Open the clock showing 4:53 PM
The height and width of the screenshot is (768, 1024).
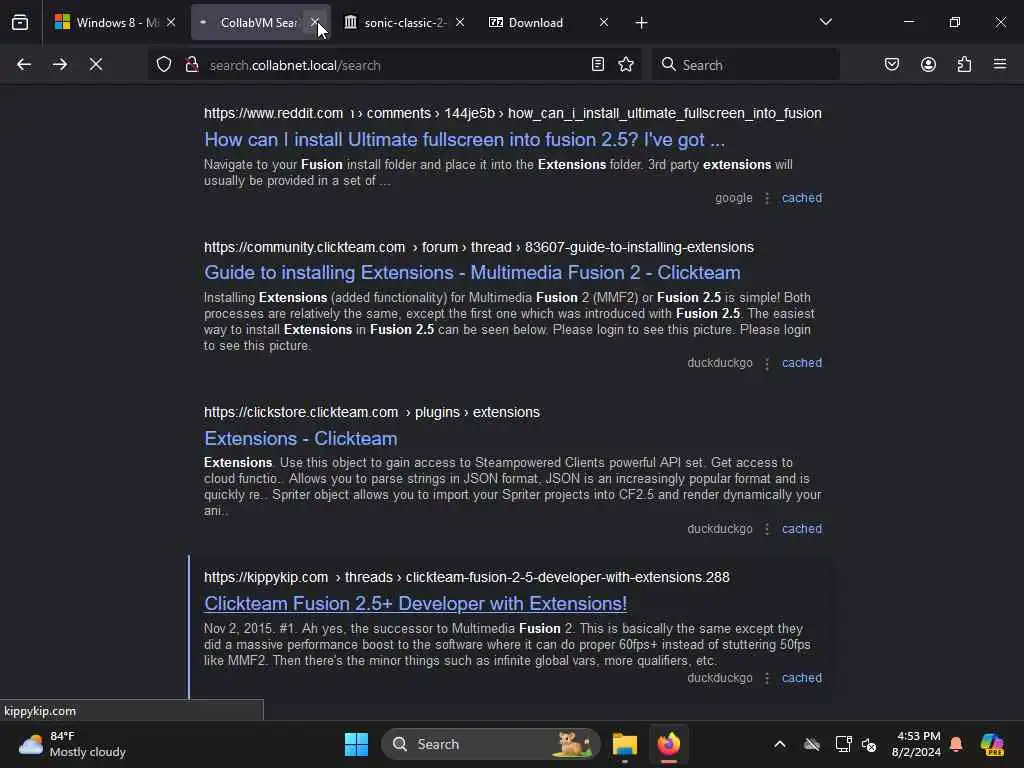tap(918, 744)
